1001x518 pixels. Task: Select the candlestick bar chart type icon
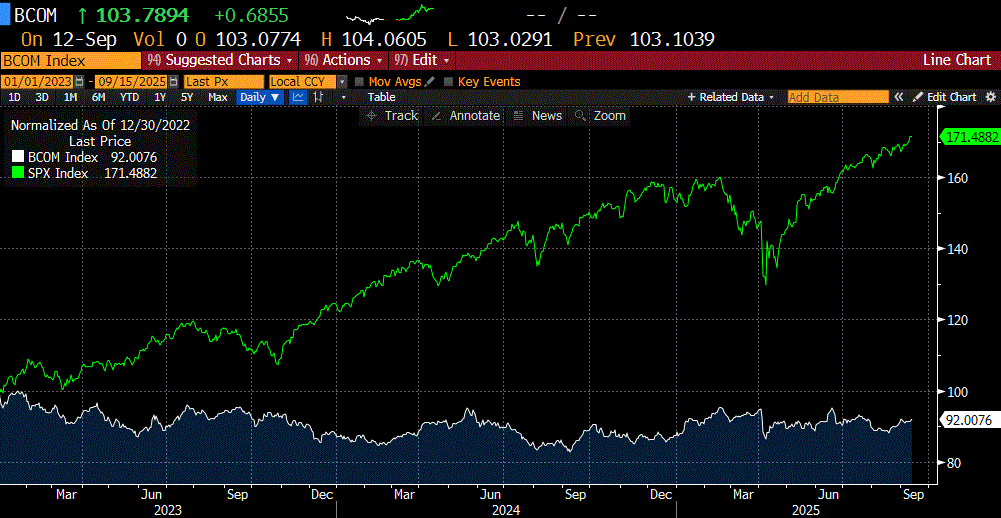319,97
